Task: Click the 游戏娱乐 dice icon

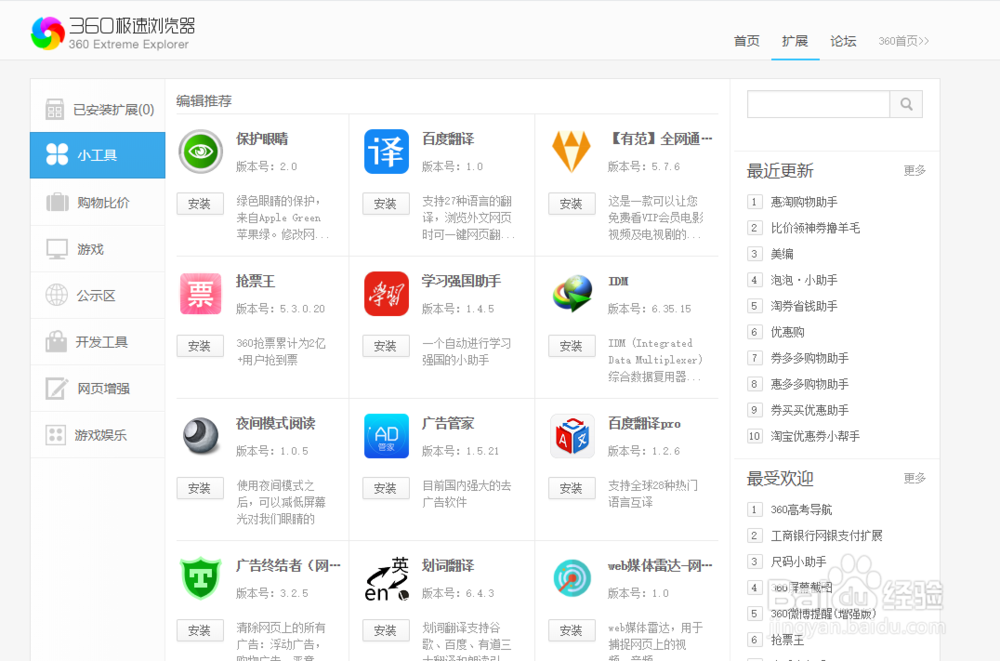Action: point(55,435)
